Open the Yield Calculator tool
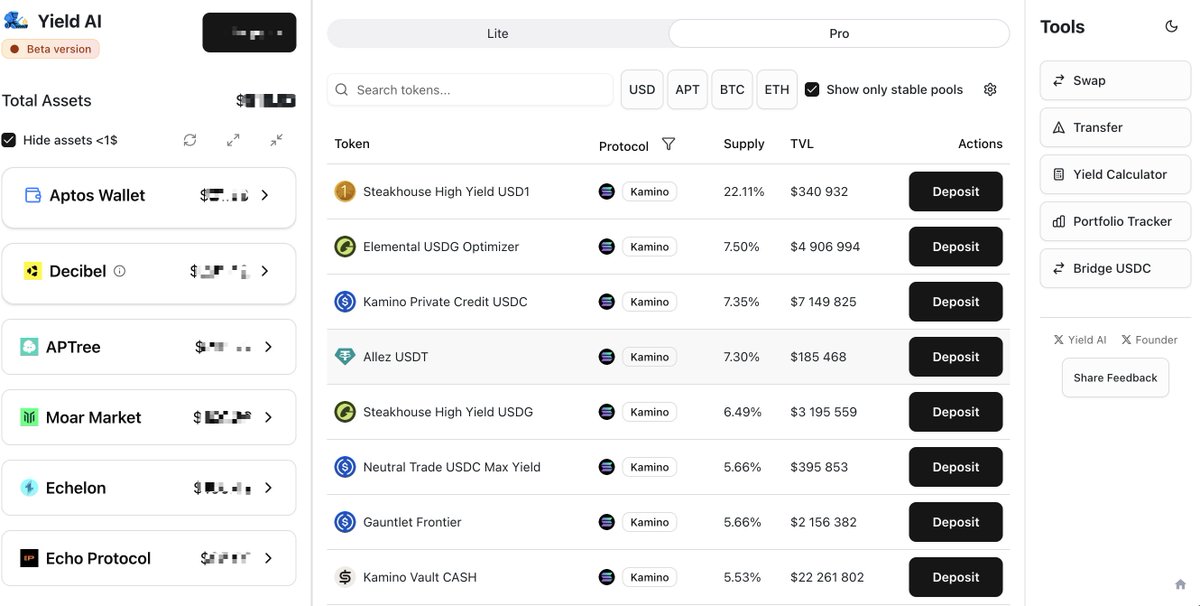The height and width of the screenshot is (606, 1200). point(1116,174)
